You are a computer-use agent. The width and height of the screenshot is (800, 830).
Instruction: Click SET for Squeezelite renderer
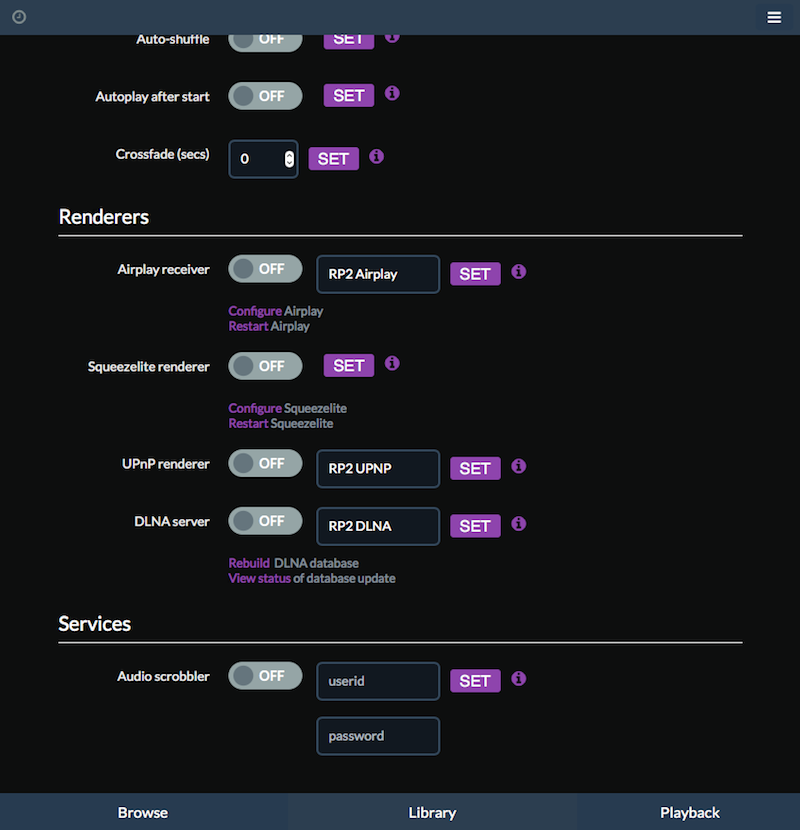349,366
